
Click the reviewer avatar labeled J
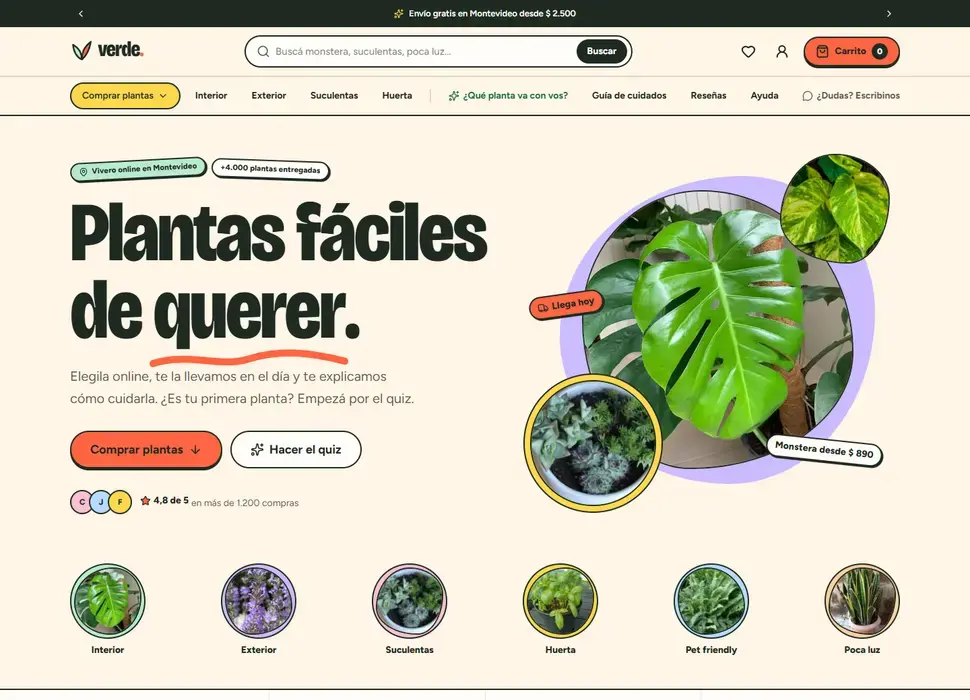point(101,502)
